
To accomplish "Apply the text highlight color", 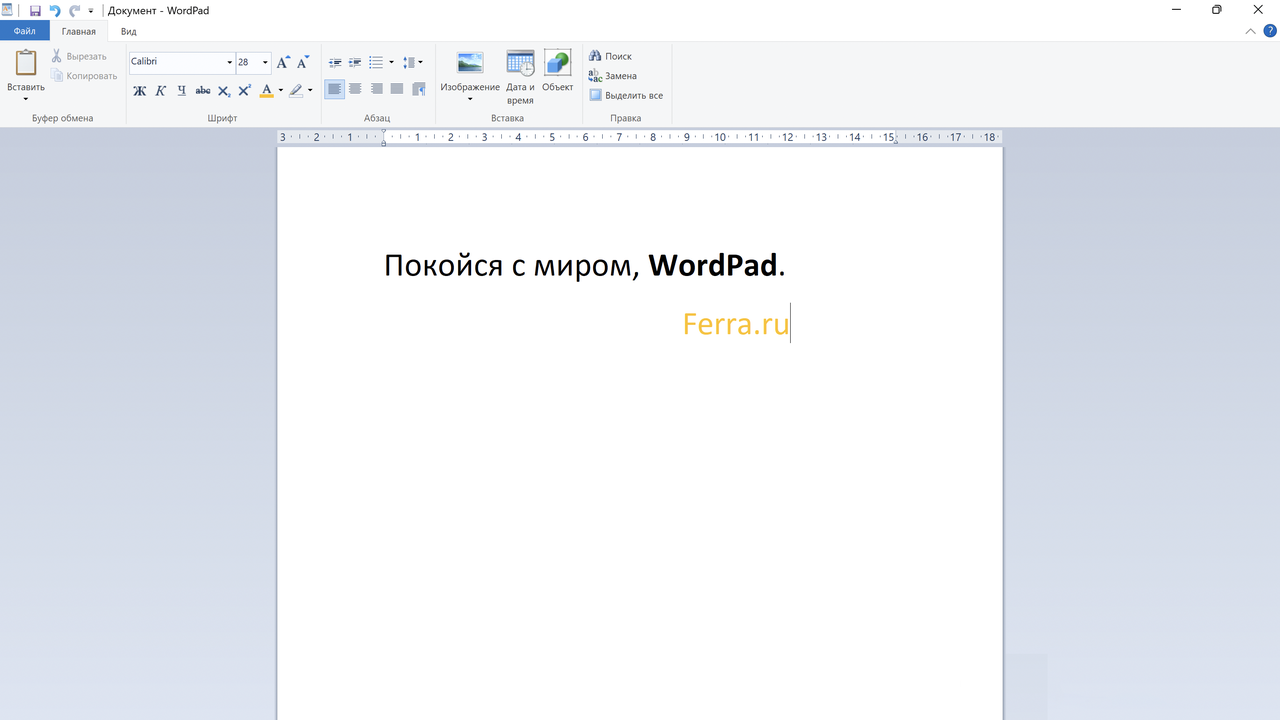I will tap(296, 90).
